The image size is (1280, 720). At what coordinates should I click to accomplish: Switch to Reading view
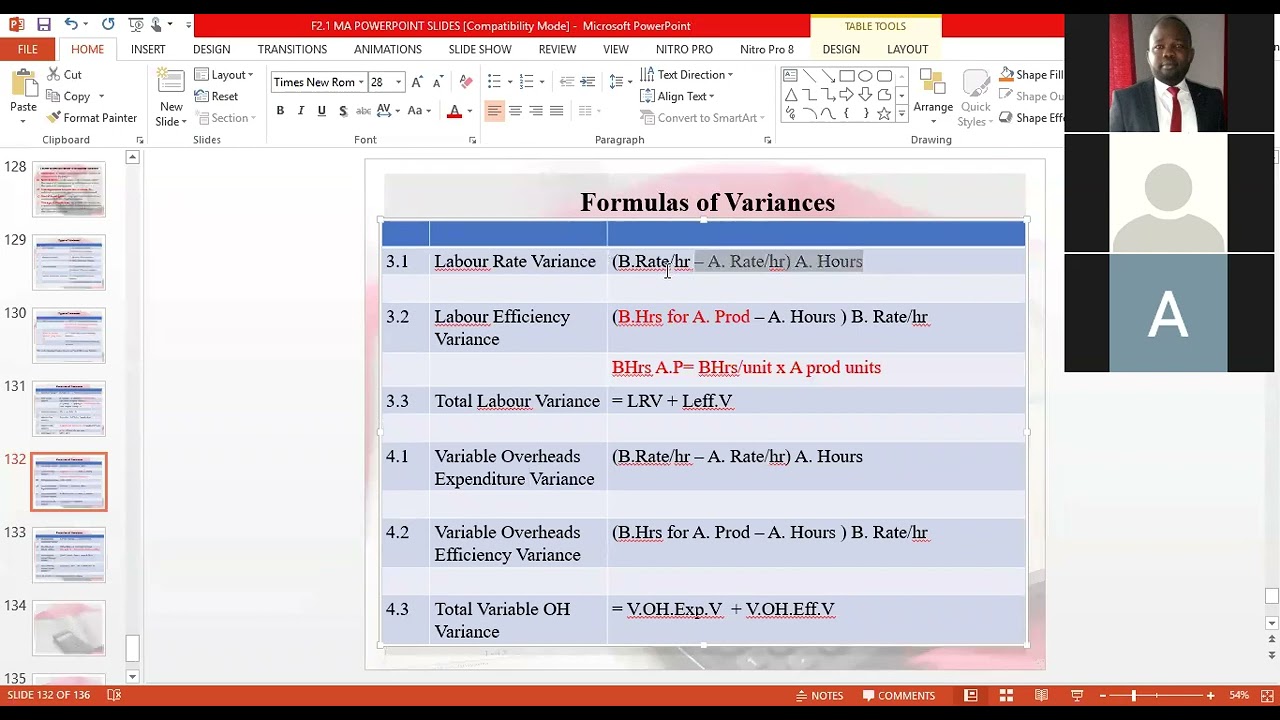coord(1042,696)
